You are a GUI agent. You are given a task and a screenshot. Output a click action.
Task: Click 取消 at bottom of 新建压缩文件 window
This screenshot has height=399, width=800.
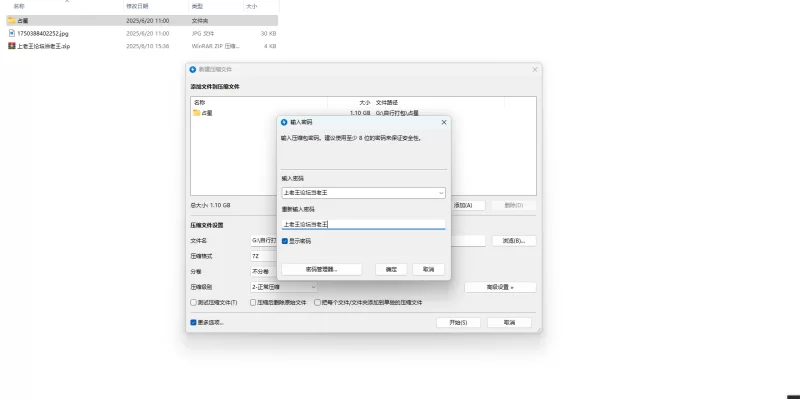click(509, 322)
